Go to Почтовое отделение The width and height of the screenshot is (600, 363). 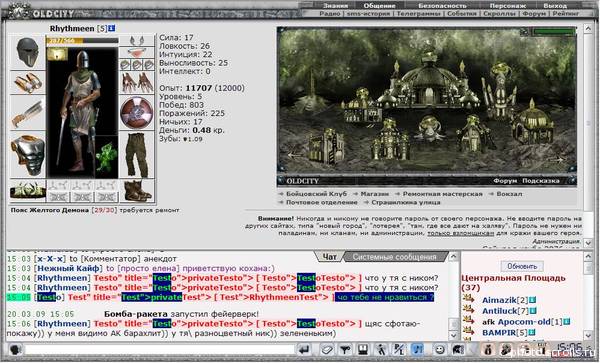[321, 202]
